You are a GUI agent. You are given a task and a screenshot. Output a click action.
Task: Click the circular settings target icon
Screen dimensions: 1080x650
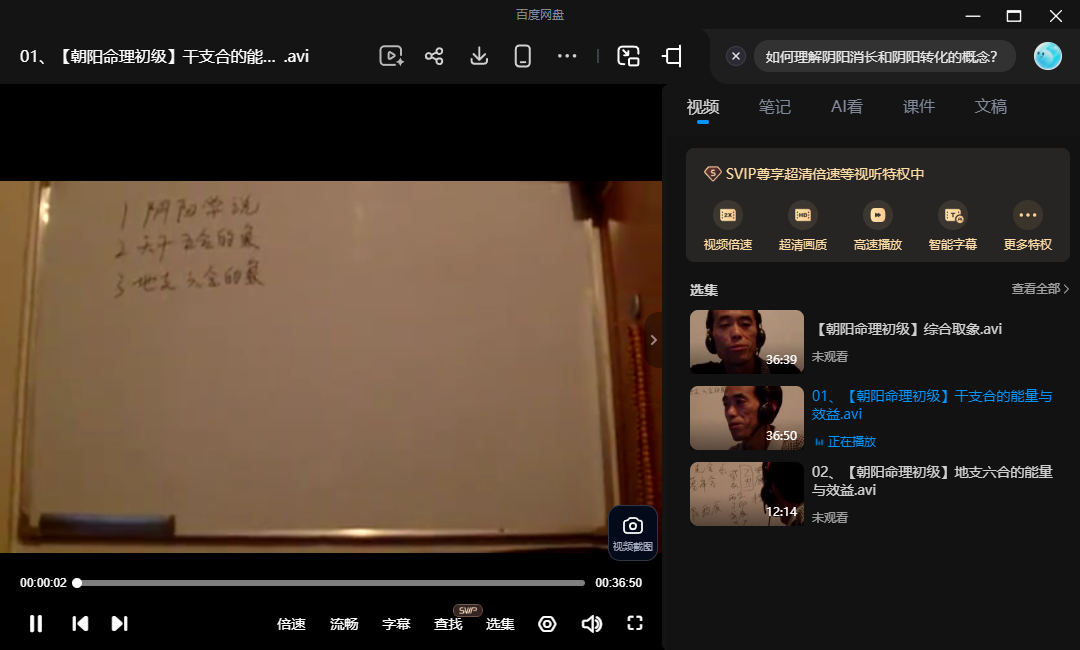click(x=547, y=624)
